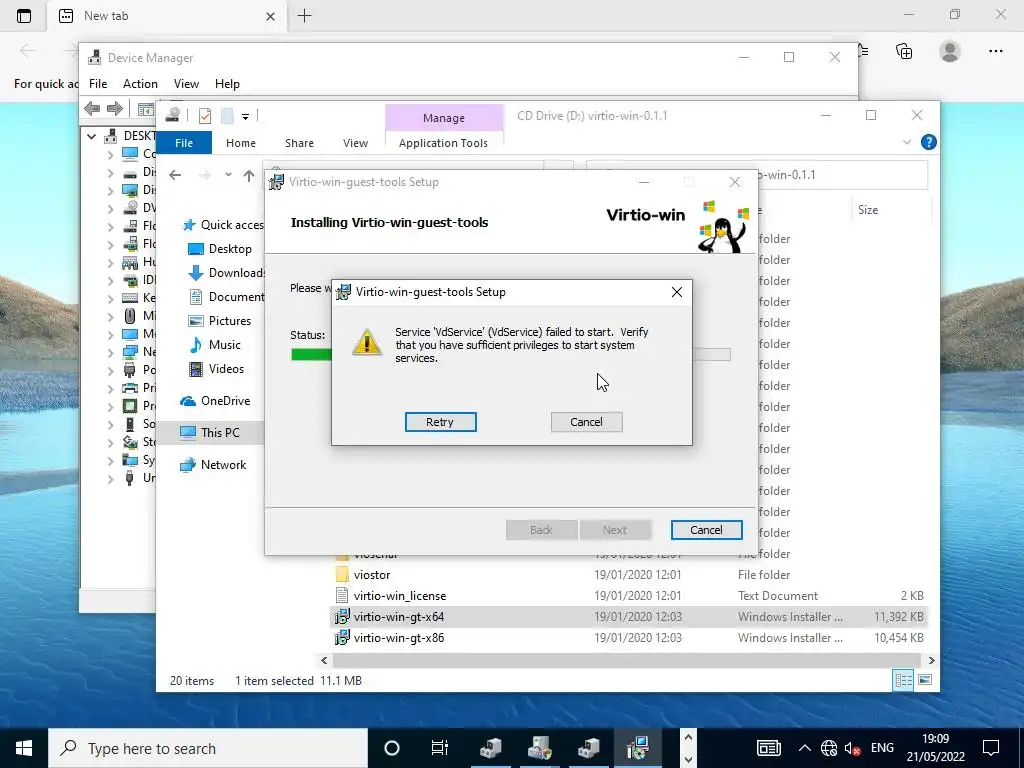Image resolution: width=1024 pixels, height=768 pixels.
Task: Show hidden tray icons chevron
Action: pyautogui.click(x=805, y=748)
